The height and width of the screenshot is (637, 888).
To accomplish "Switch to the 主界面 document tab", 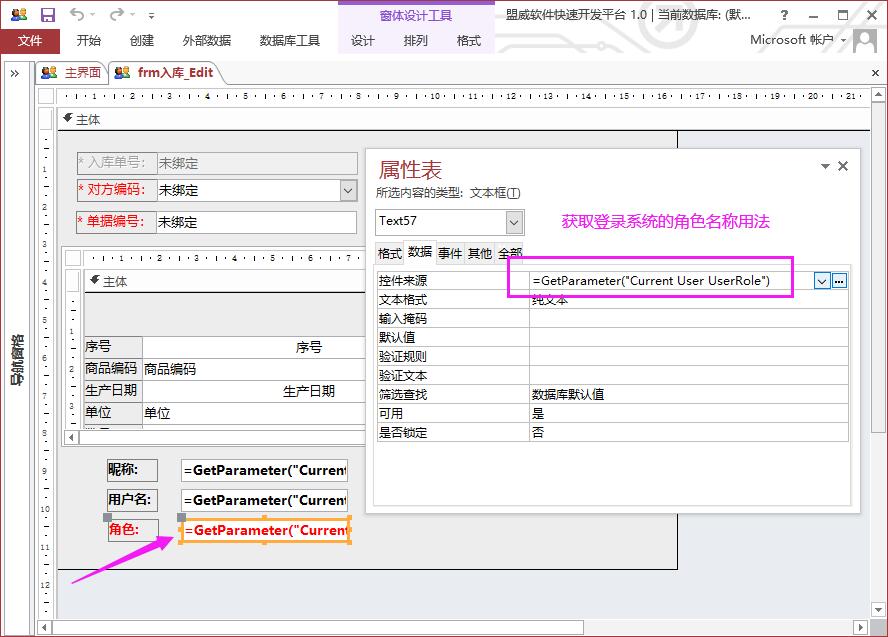I will tap(72, 72).
